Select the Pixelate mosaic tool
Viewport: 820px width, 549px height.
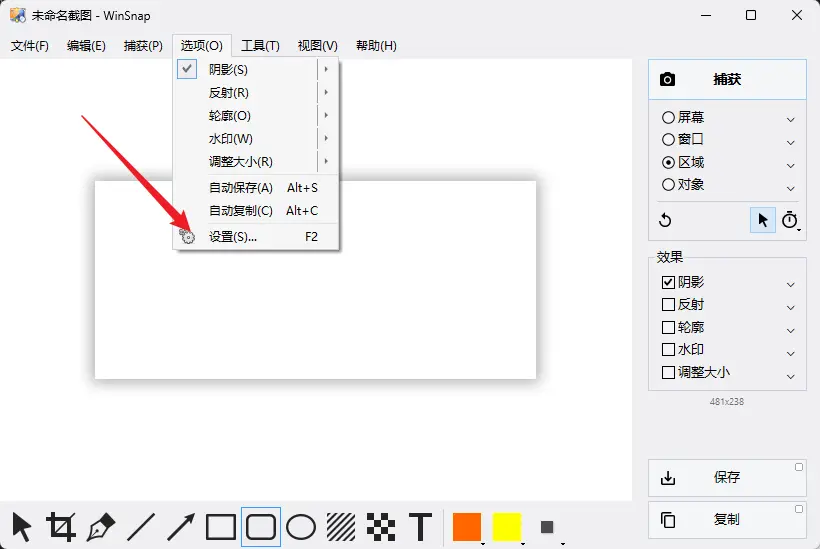point(381,527)
